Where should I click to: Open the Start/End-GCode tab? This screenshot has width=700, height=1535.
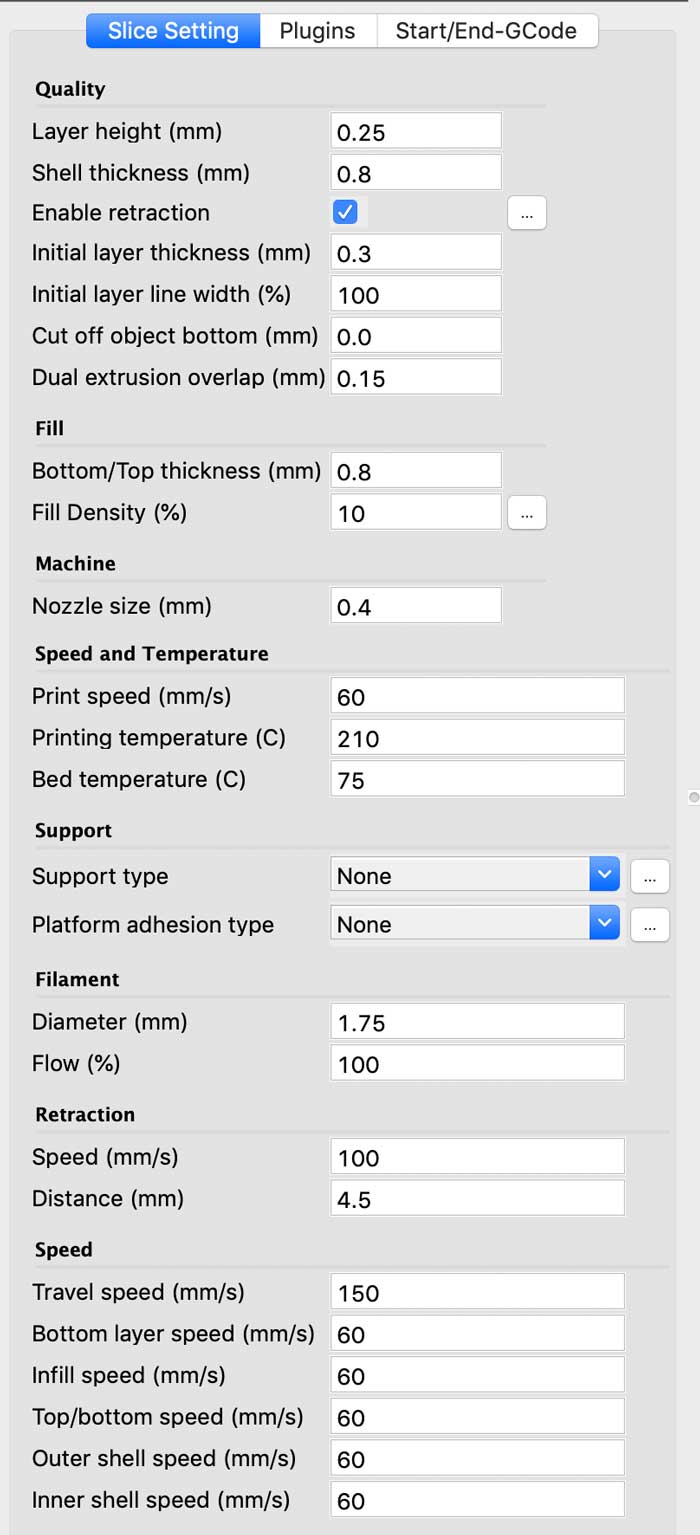486,31
